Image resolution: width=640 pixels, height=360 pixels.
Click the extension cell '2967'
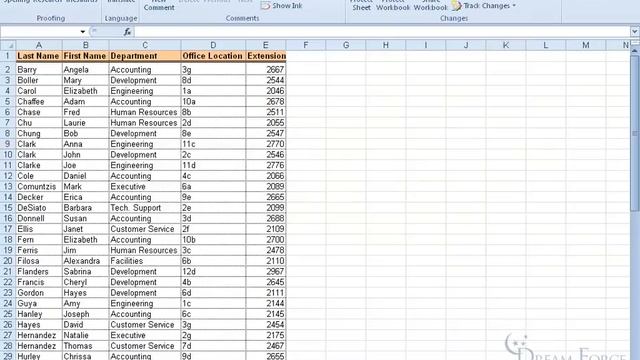tap(266, 271)
